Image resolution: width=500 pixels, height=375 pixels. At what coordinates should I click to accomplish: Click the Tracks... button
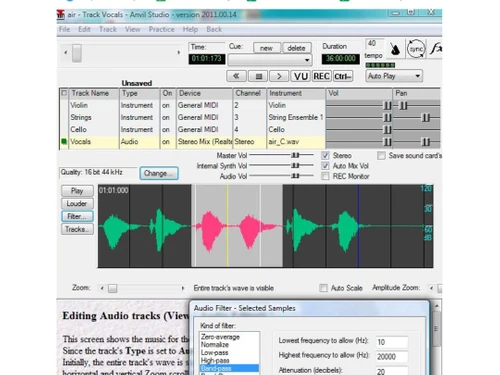[x=77, y=229]
